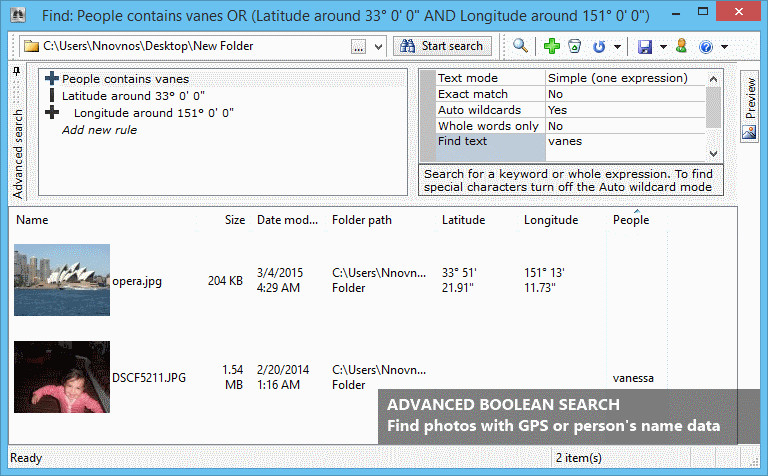Image resolution: width=768 pixels, height=476 pixels.
Task: Minimize the Find window
Action: pos(676,14)
